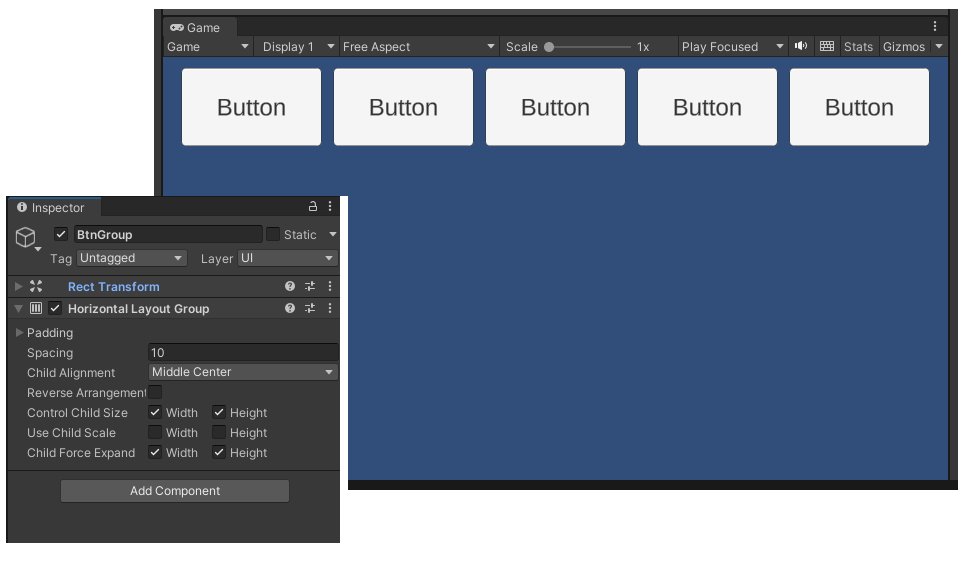Viewport: 965px width, 569px height.
Task: Open the Child Alignment dropdown
Action: point(243,372)
